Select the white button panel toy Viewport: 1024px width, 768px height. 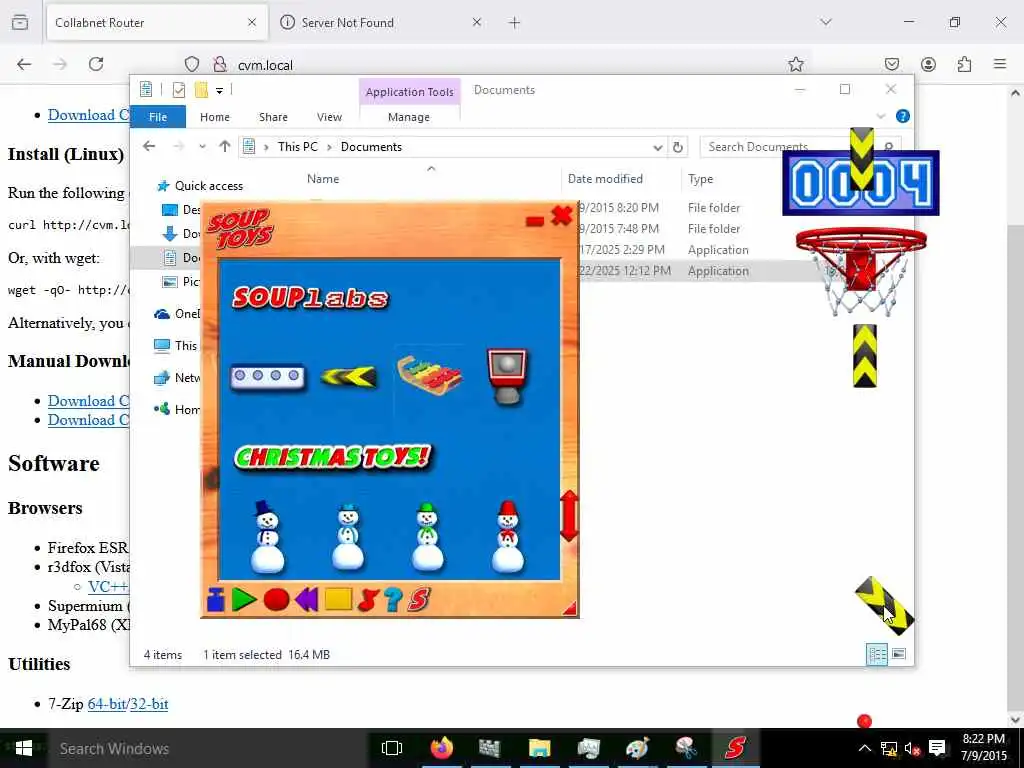268,377
